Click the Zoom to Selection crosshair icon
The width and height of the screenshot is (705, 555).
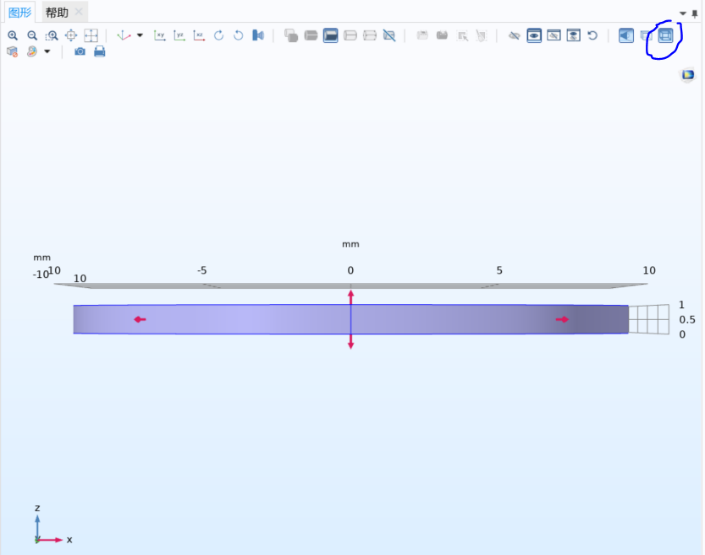coord(71,36)
